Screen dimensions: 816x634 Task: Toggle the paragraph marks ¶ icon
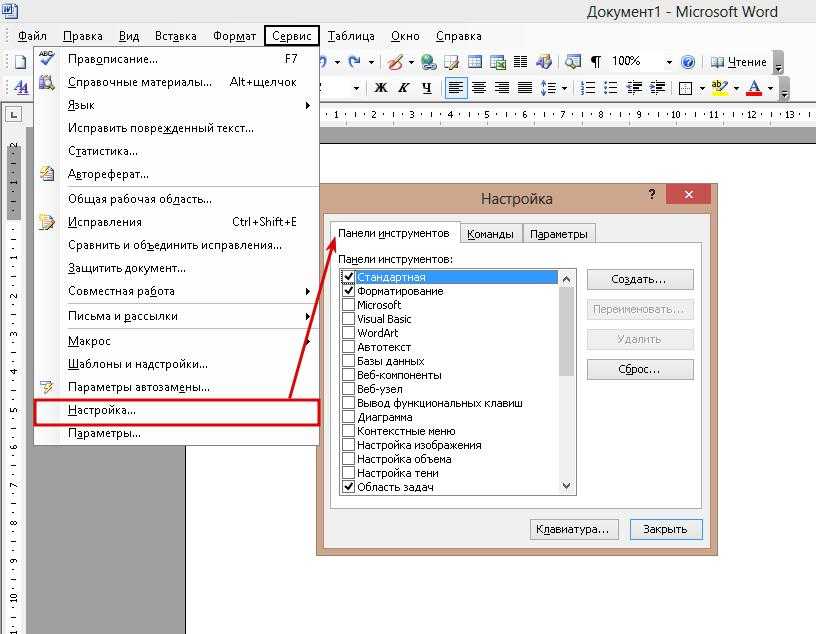click(596, 62)
